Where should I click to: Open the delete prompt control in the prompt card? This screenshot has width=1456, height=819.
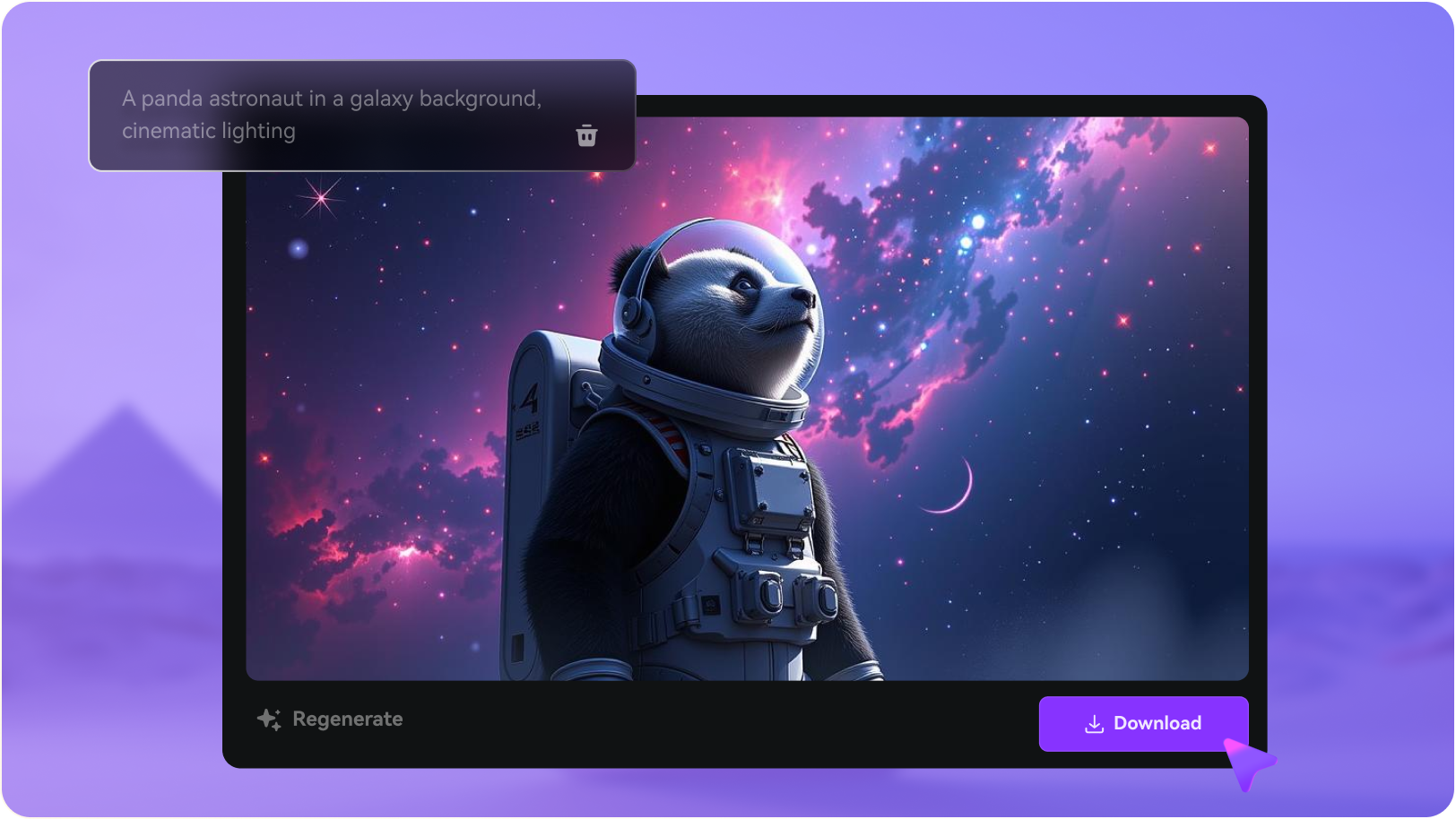[x=587, y=134]
